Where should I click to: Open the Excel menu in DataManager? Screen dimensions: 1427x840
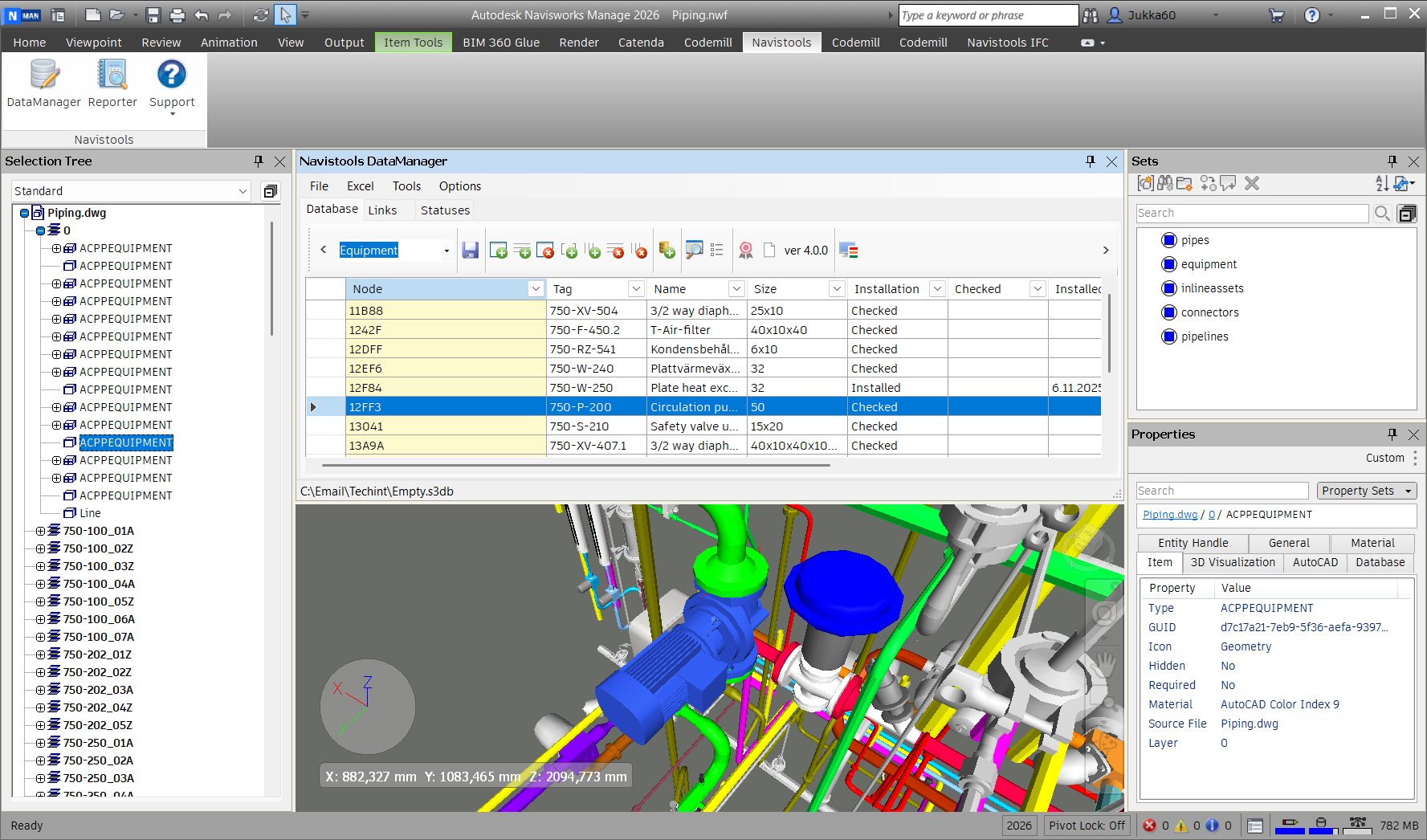pyautogui.click(x=360, y=186)
